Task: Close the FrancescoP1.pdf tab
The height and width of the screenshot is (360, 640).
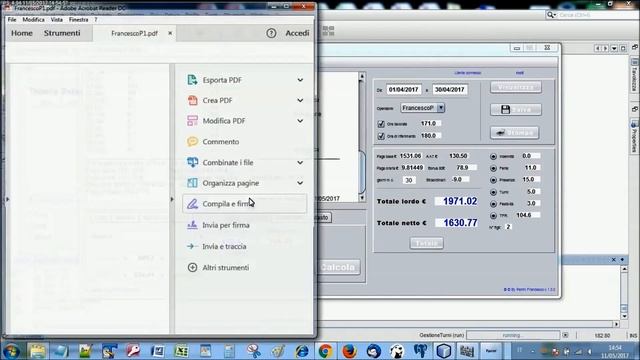Action: (170, 33)
